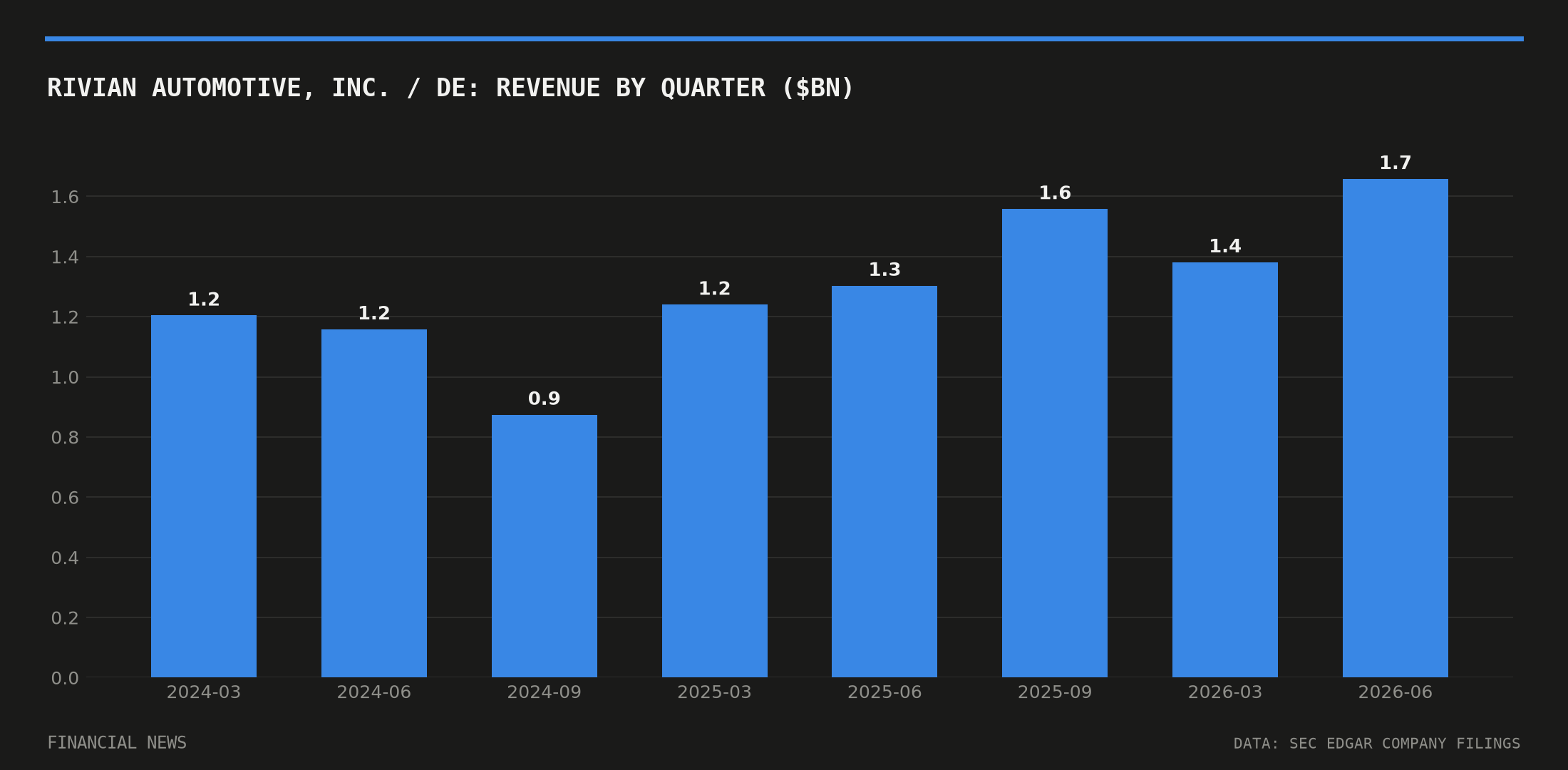Screen dimensions: 1568x770
Task: Click the 1.0 y-axis tick label
Action: click(x=65, y=378)
